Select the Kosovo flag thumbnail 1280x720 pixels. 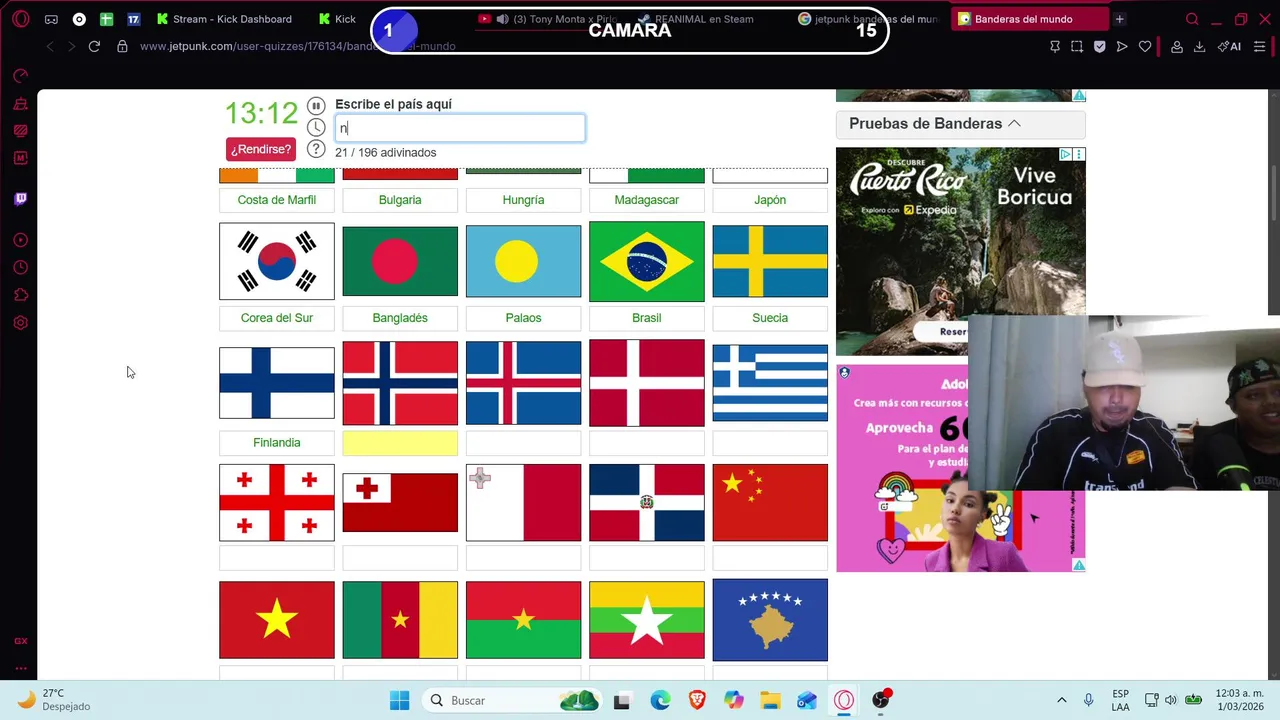(x=770, y=620)
